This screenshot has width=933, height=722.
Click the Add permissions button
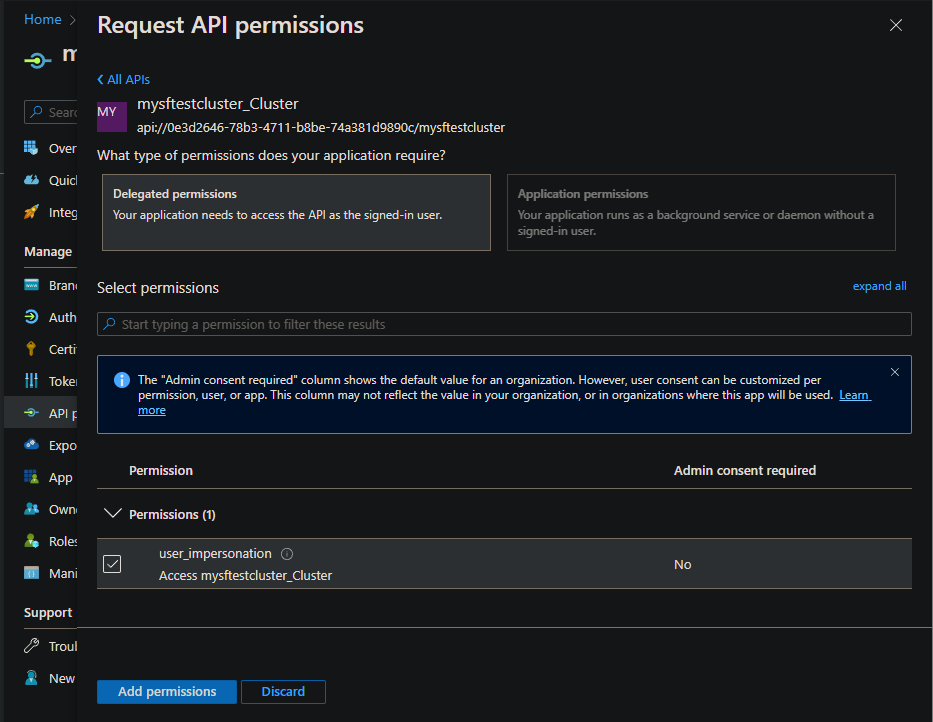pyautogui.click(x=167, y=691)
